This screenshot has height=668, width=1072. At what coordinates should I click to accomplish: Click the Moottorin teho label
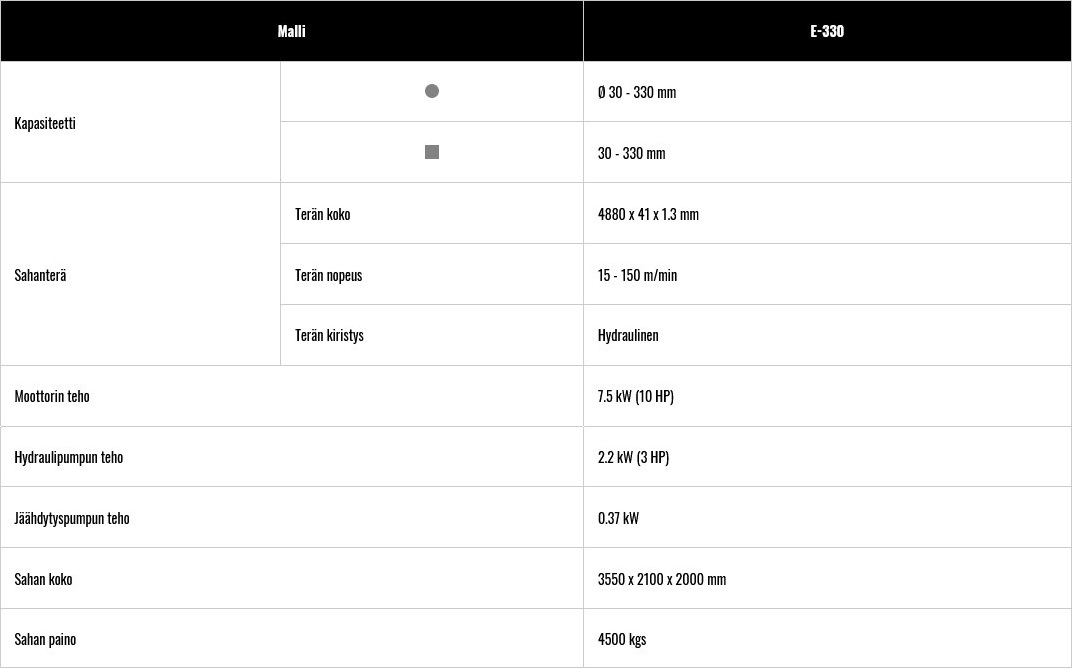[52, 397]
